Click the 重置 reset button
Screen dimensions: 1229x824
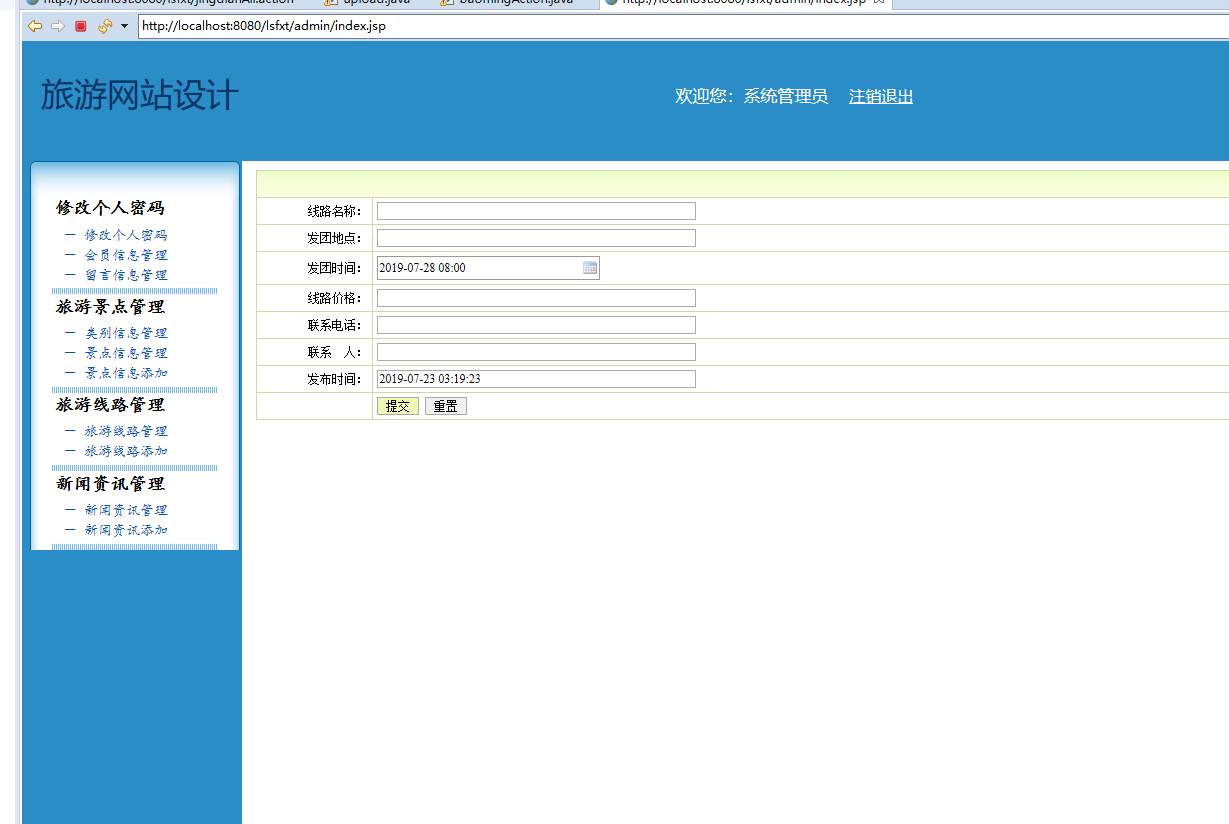(446, 406)
